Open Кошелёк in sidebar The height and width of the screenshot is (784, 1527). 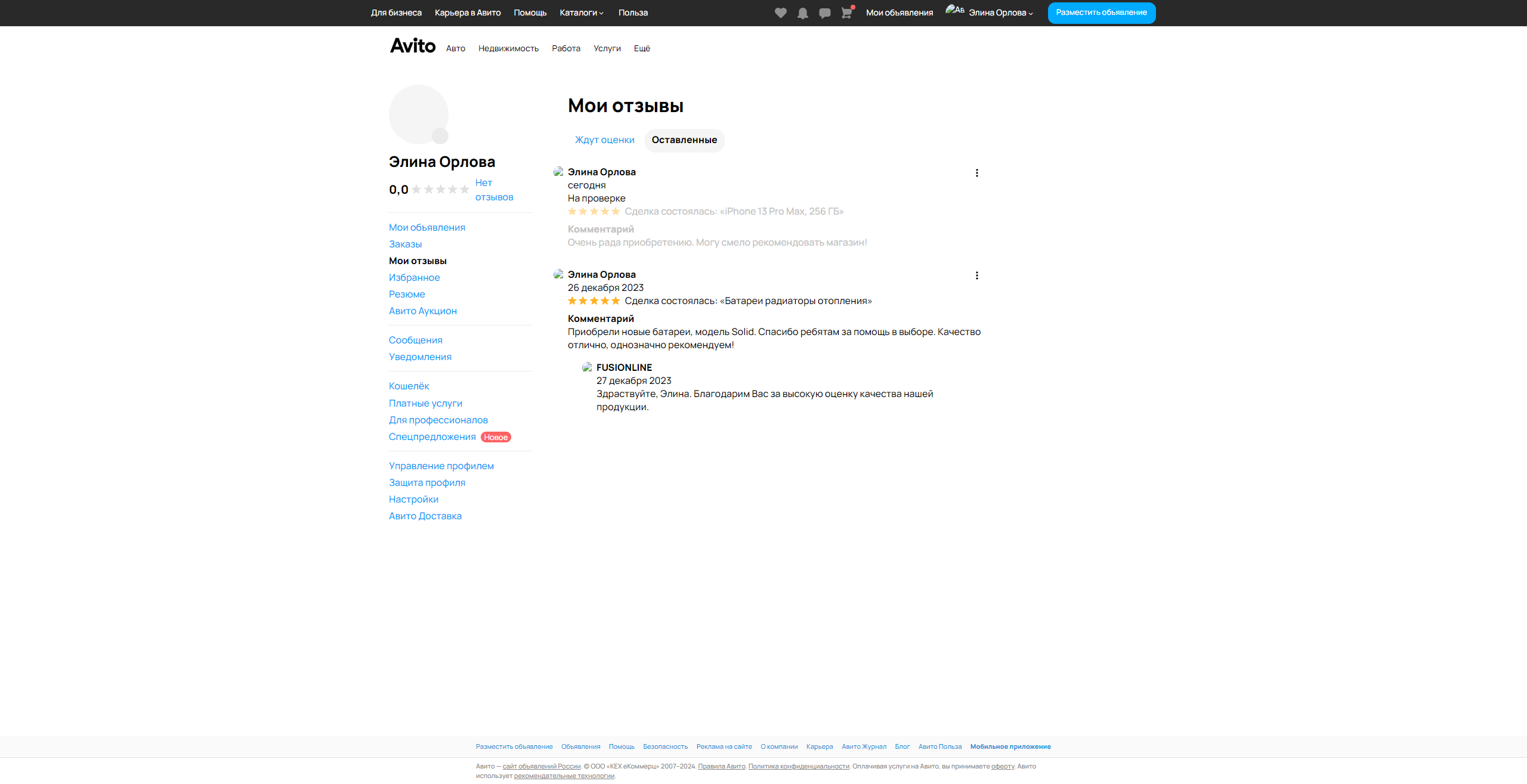tap(409, 386)
